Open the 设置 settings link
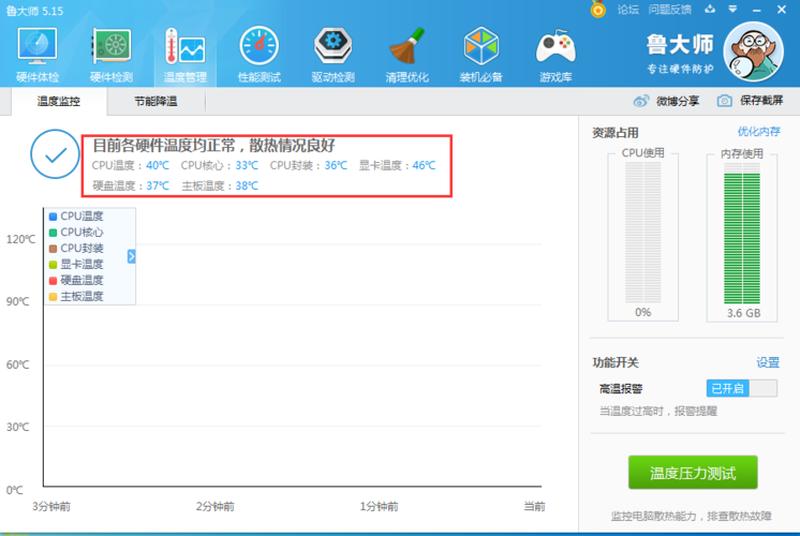The image size is (800, 536). (x=768, y=363)
